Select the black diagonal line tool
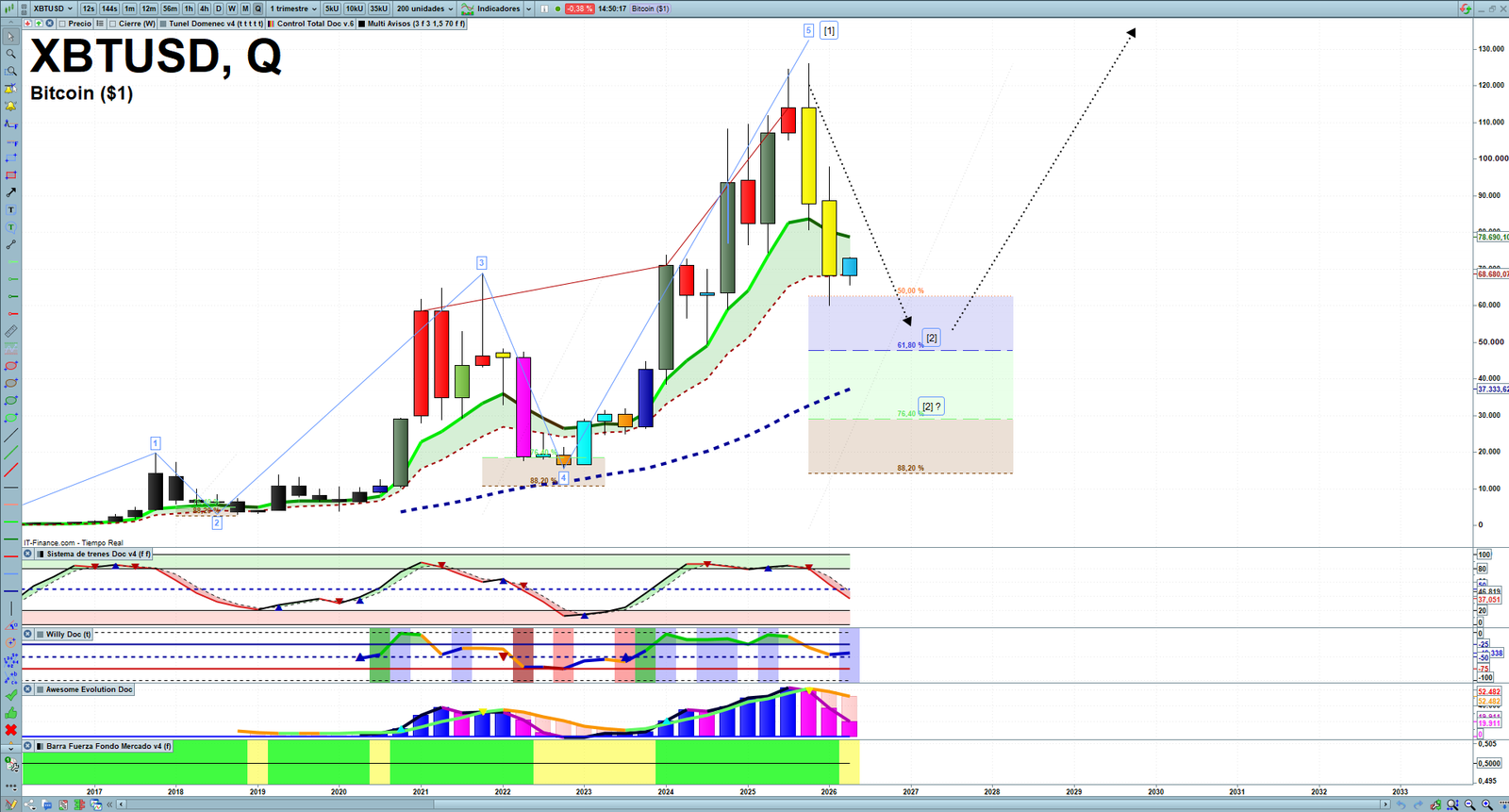 [x=10, y=436]
